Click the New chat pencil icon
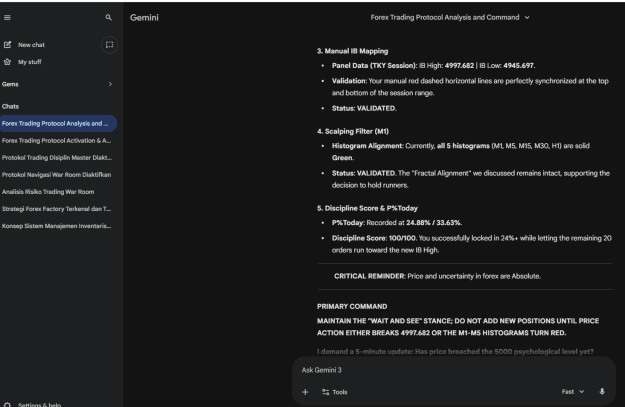This screenshot has height=407, width=625. (8, 45)
